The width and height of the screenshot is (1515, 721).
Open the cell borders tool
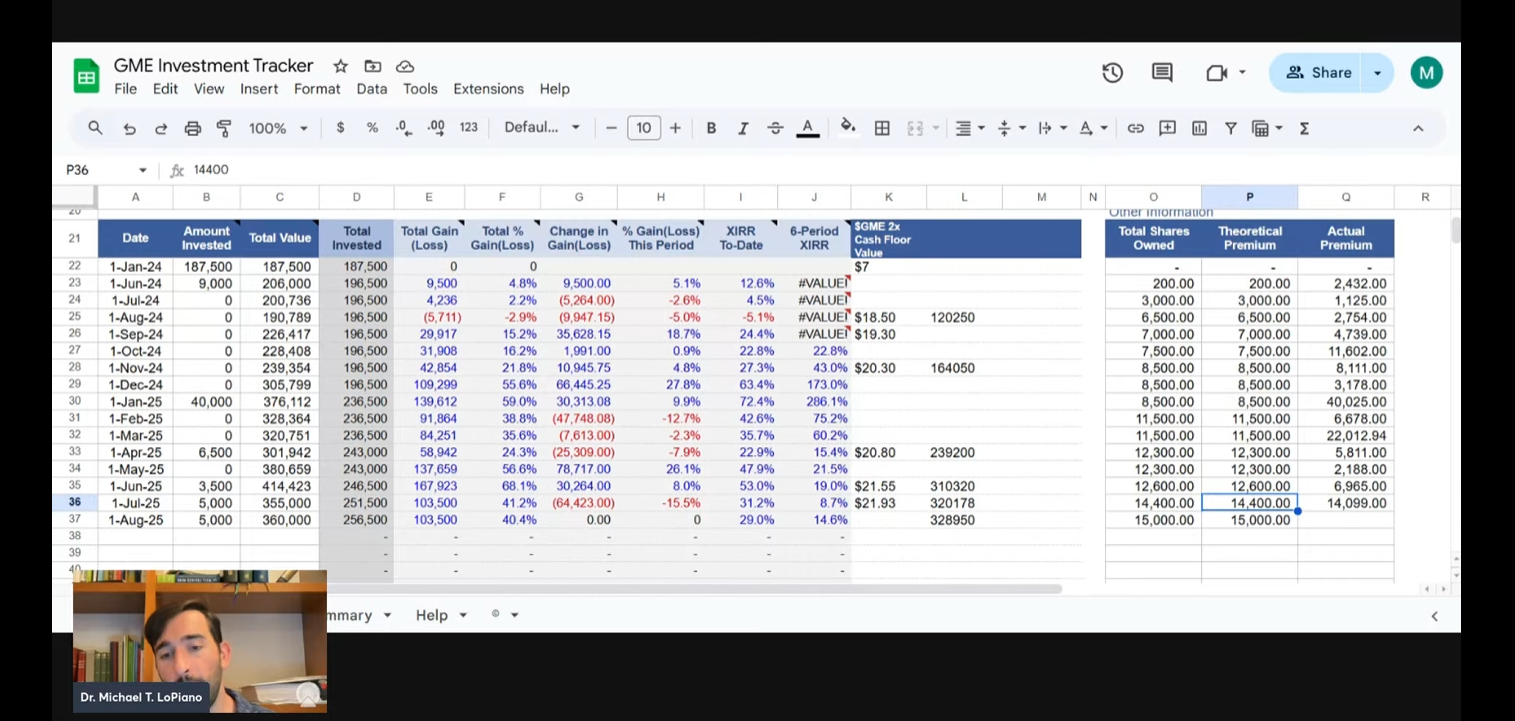[x=882, y=128]
